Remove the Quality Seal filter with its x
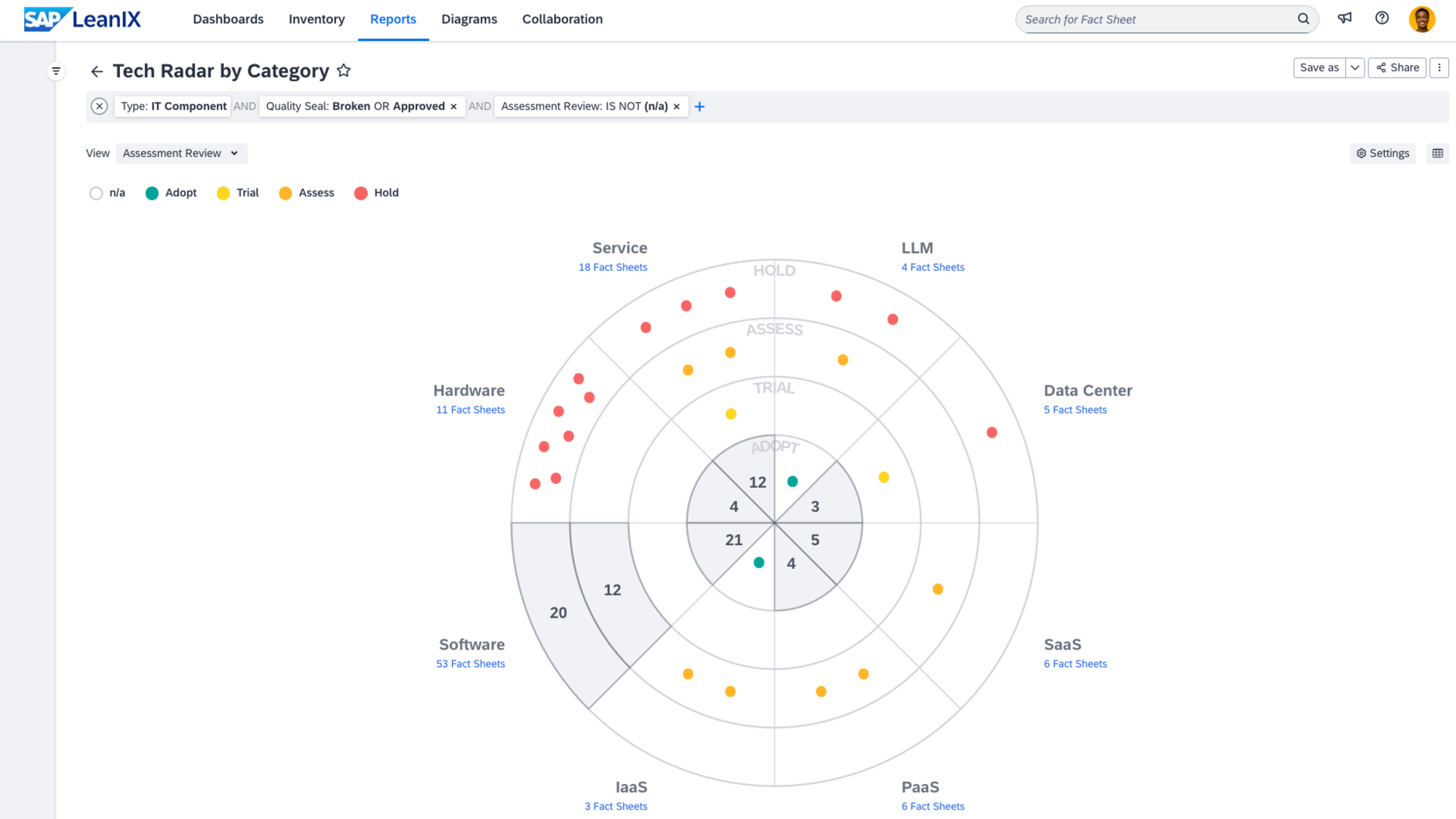 coord(453,106)
